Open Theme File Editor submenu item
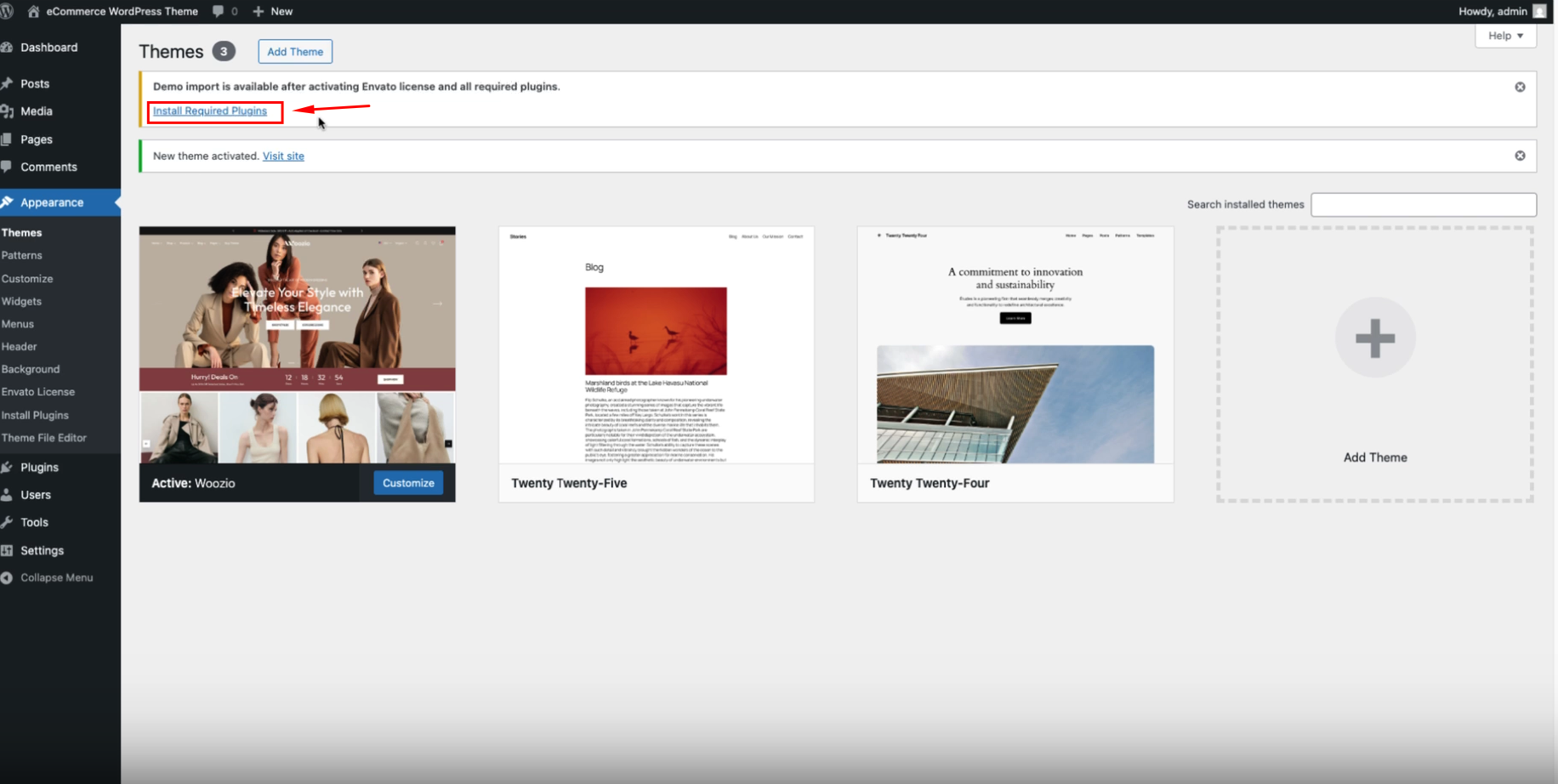The height and width of the screenshot is (784, 1558). point(44,438)
